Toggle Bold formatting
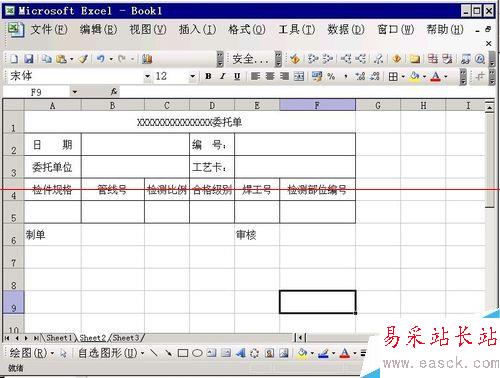The image size is (500, 378). coord(208,76)
